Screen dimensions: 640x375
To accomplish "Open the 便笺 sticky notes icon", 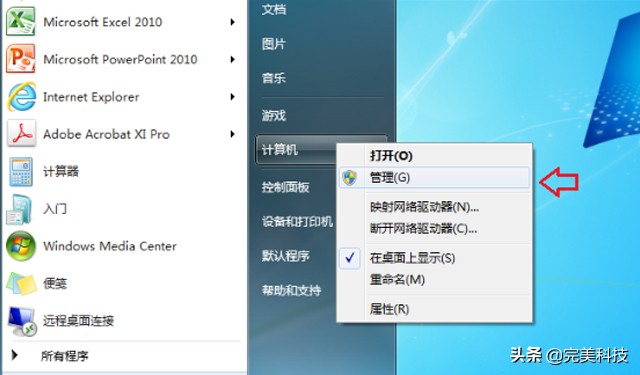I will 21,283.
